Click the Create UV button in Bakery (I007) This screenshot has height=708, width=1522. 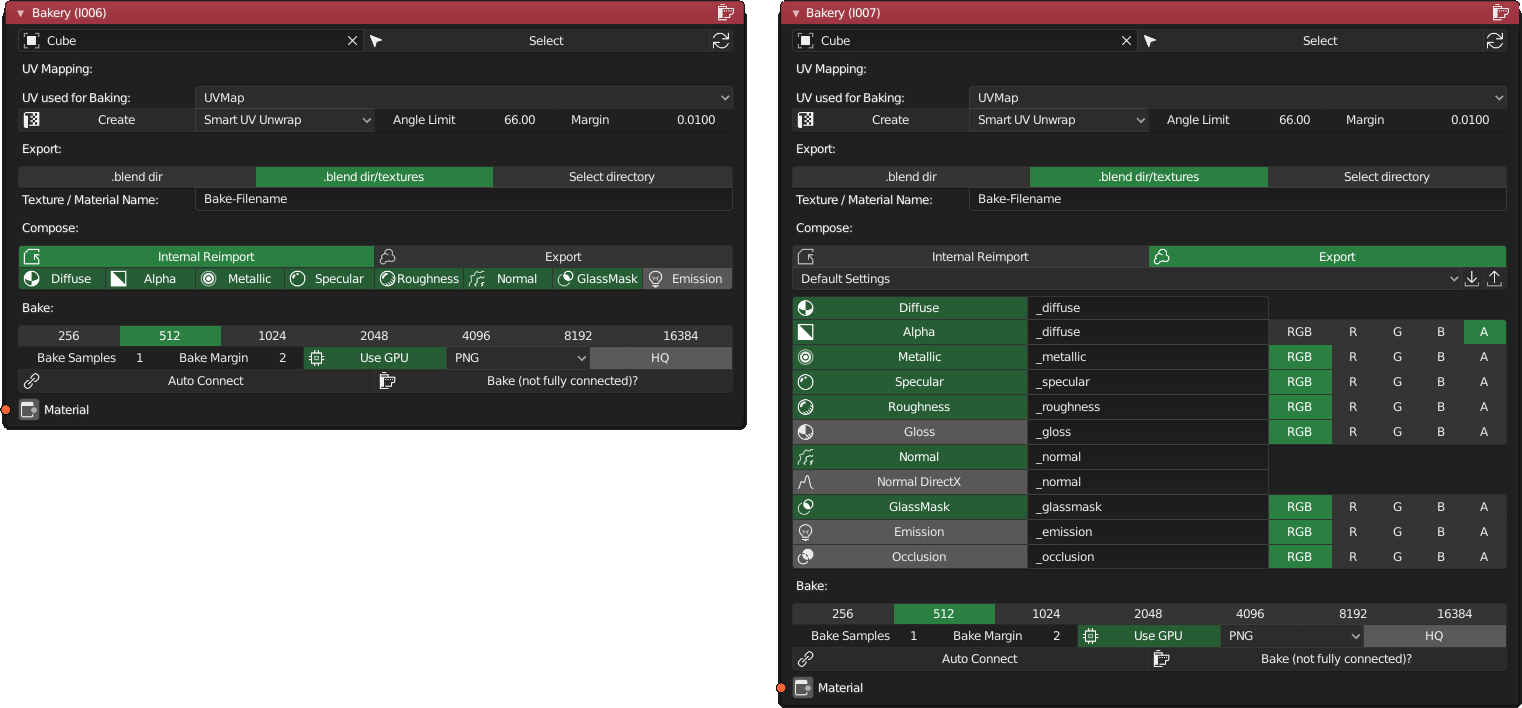point(880,120)
